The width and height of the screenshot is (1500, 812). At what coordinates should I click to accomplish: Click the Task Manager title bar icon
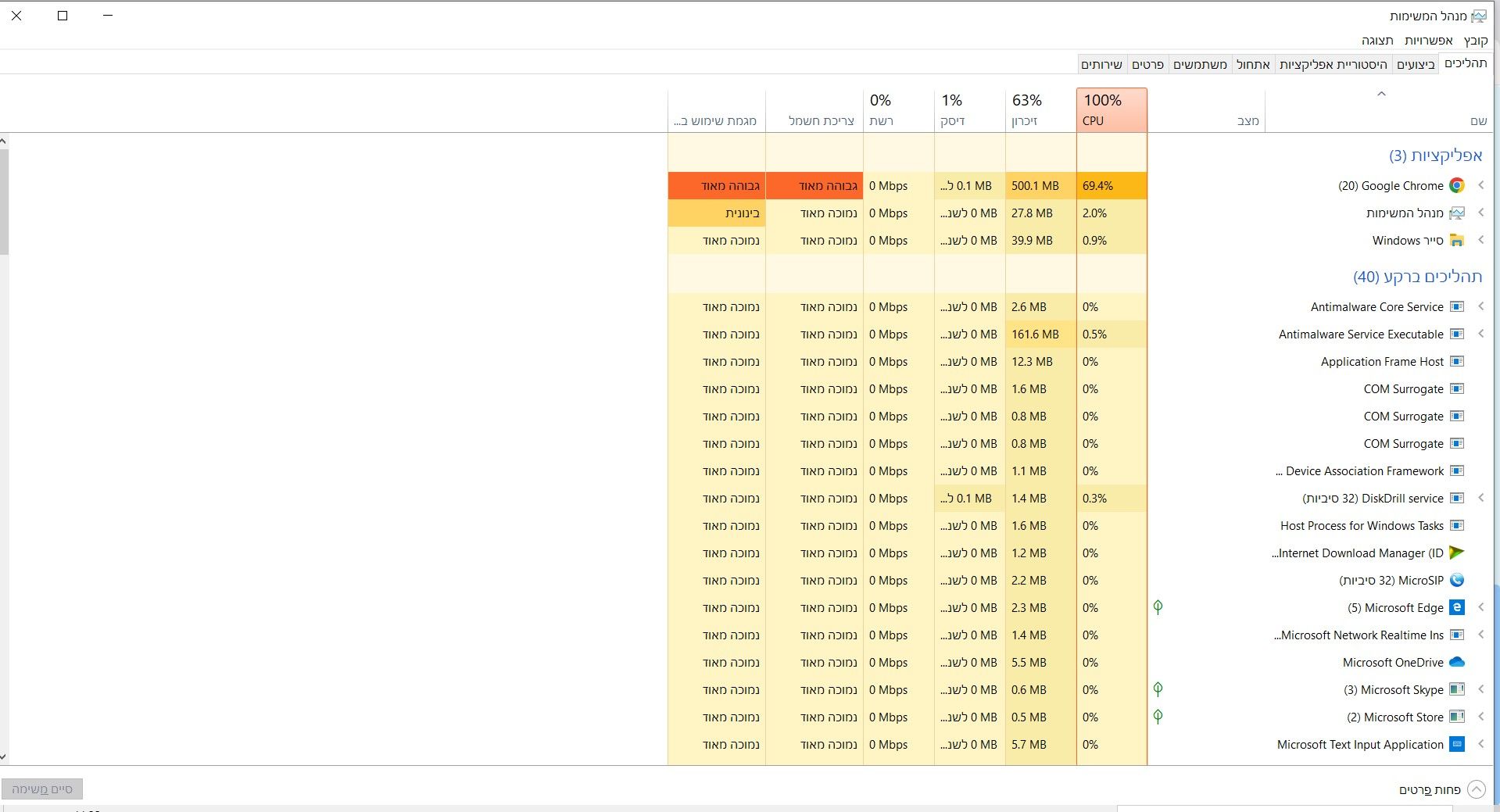pos(1478,16)
